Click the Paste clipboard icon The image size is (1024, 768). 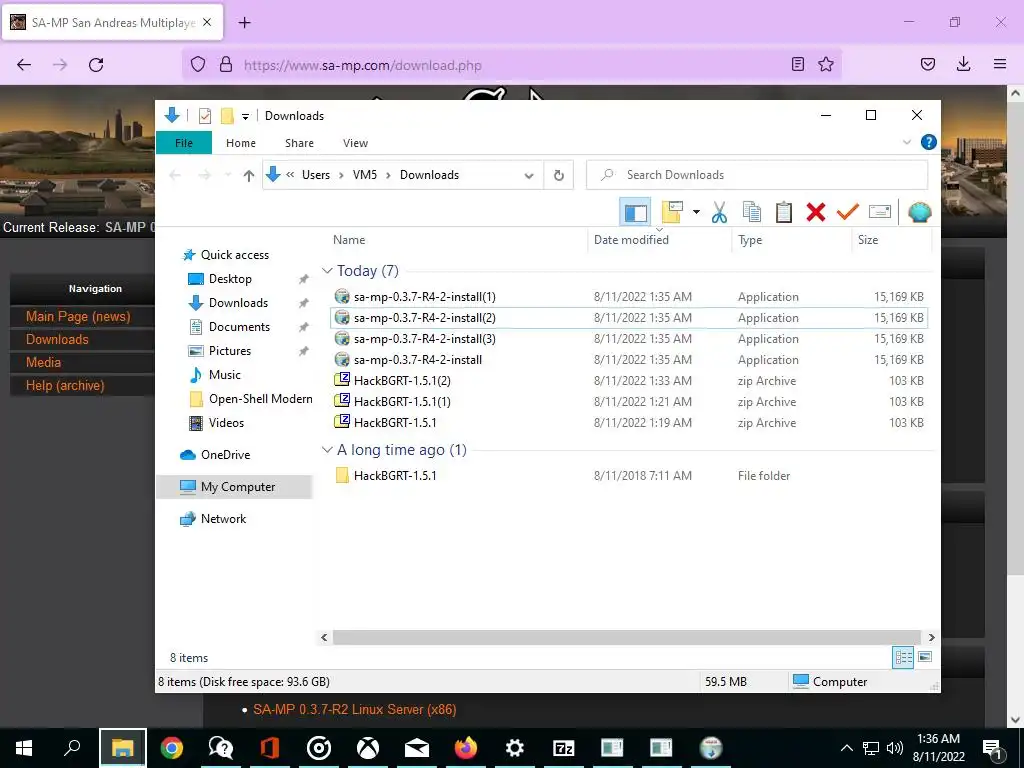pos(784,212)
